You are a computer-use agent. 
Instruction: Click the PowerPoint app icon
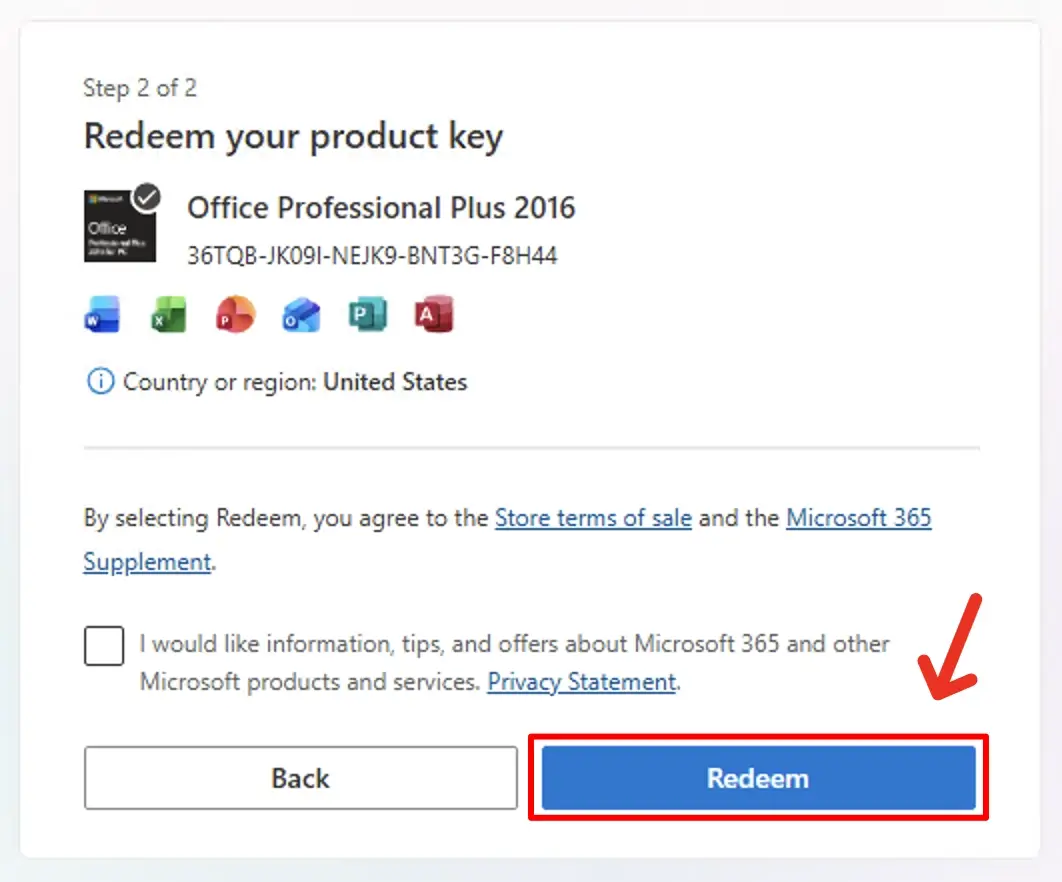(x=235, y=316)
